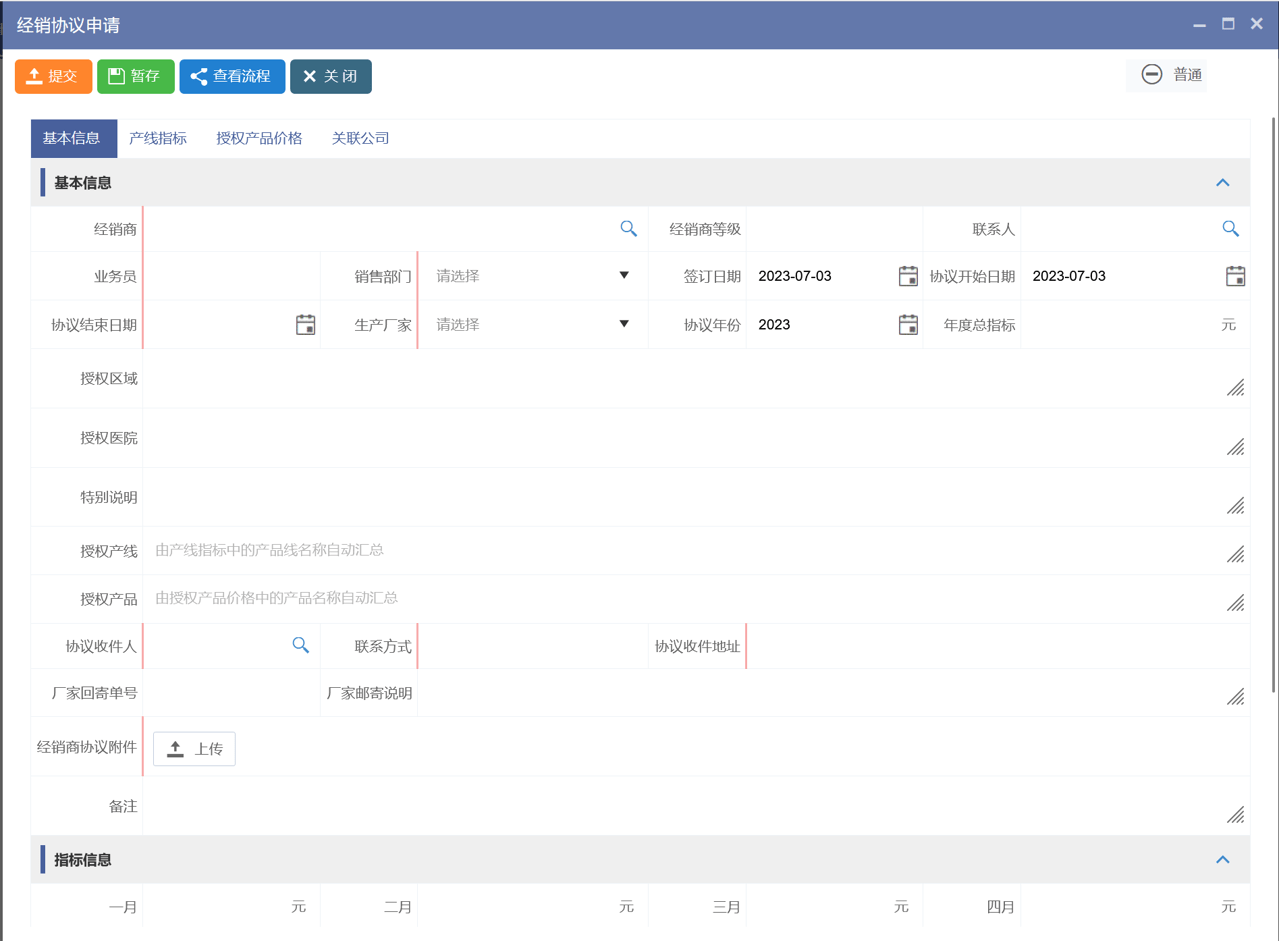
Task: Click the 普通 priority minus icon
Action: (1152, 75)
